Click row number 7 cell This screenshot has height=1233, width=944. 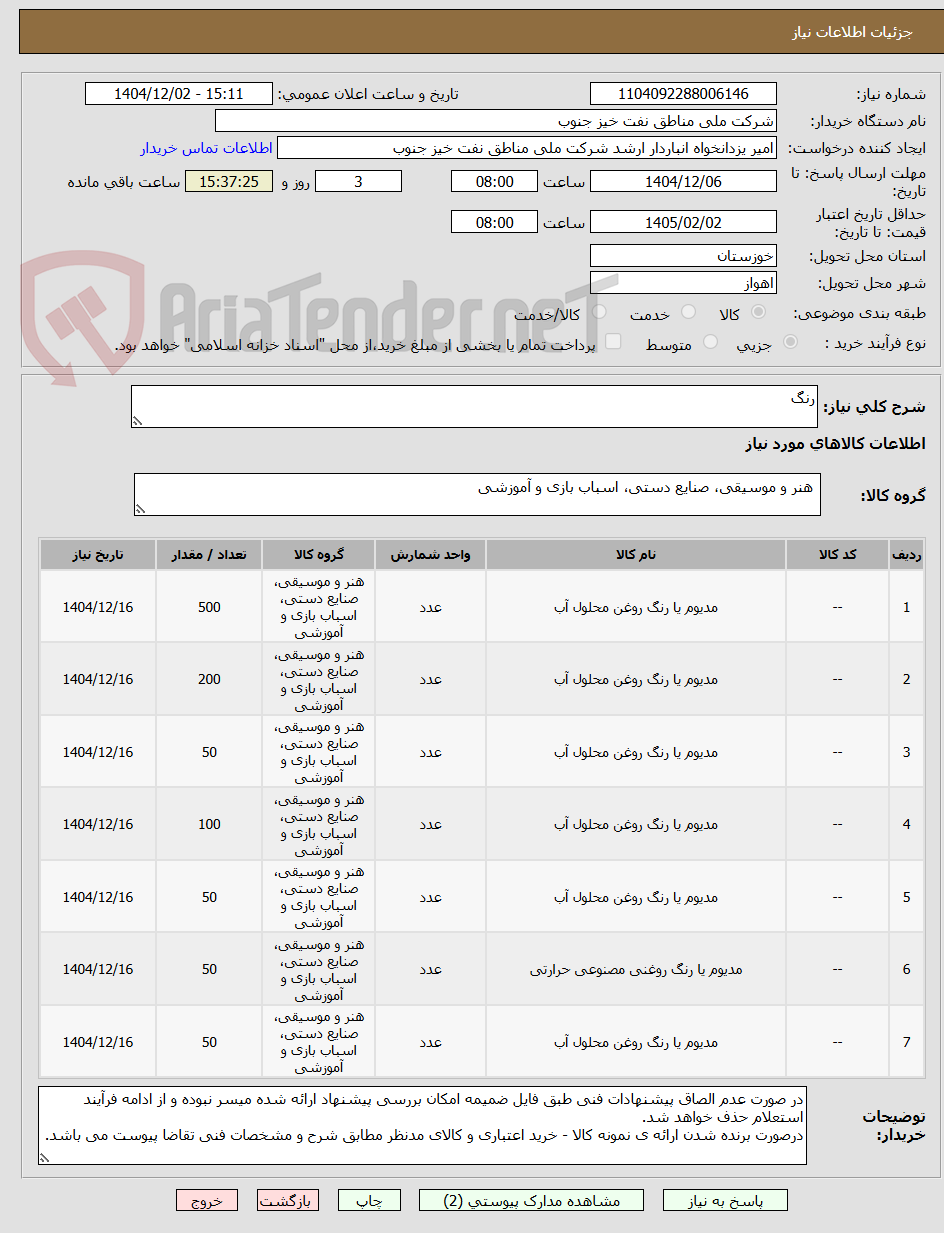[907, 1042]
